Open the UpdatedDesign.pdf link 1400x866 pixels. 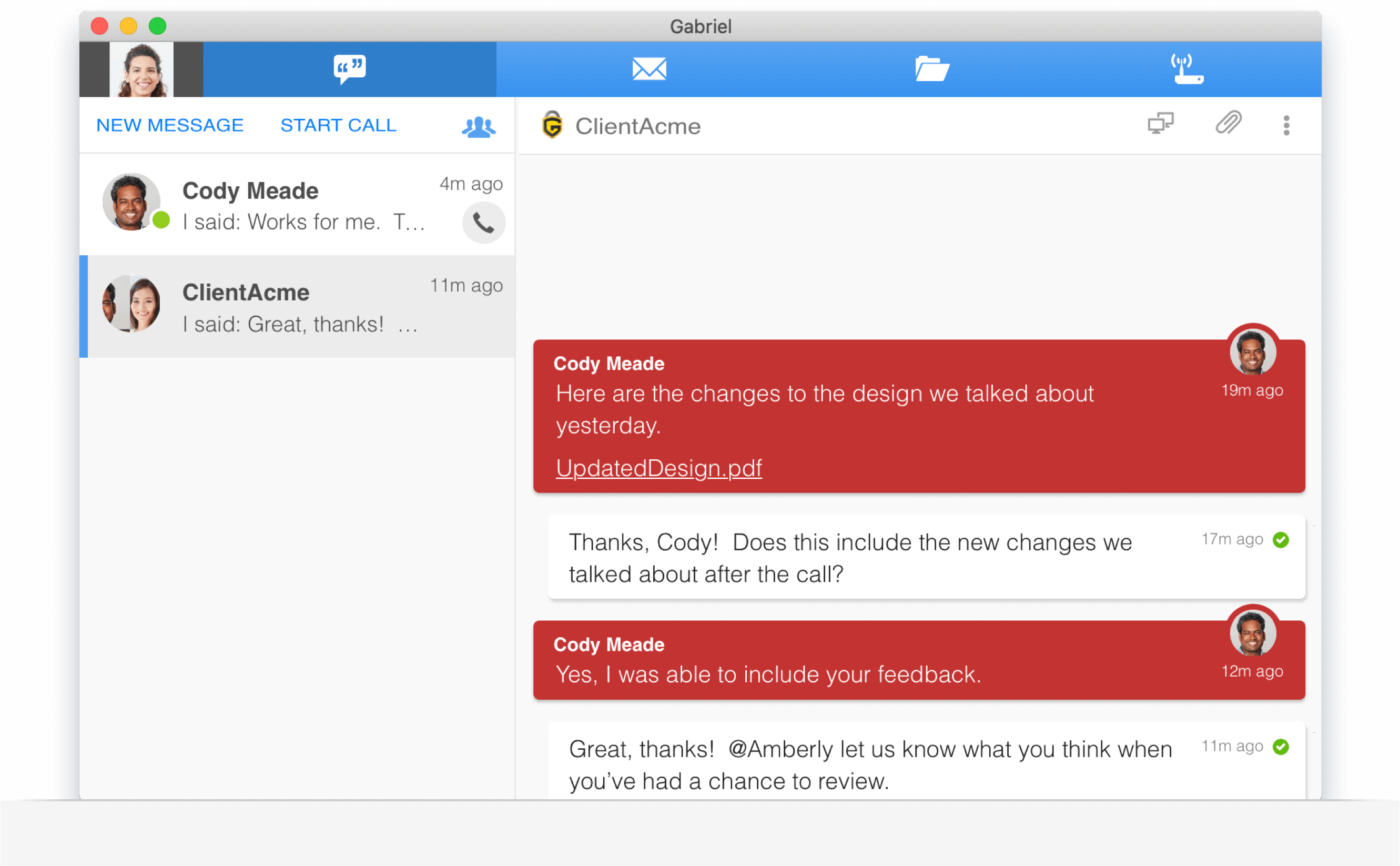click(x=659, y=468)
